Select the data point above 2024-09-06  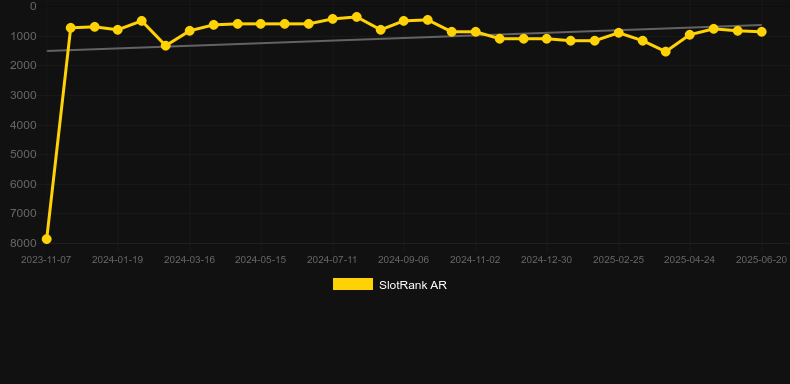pyautogui.click(x=404, y=21)
